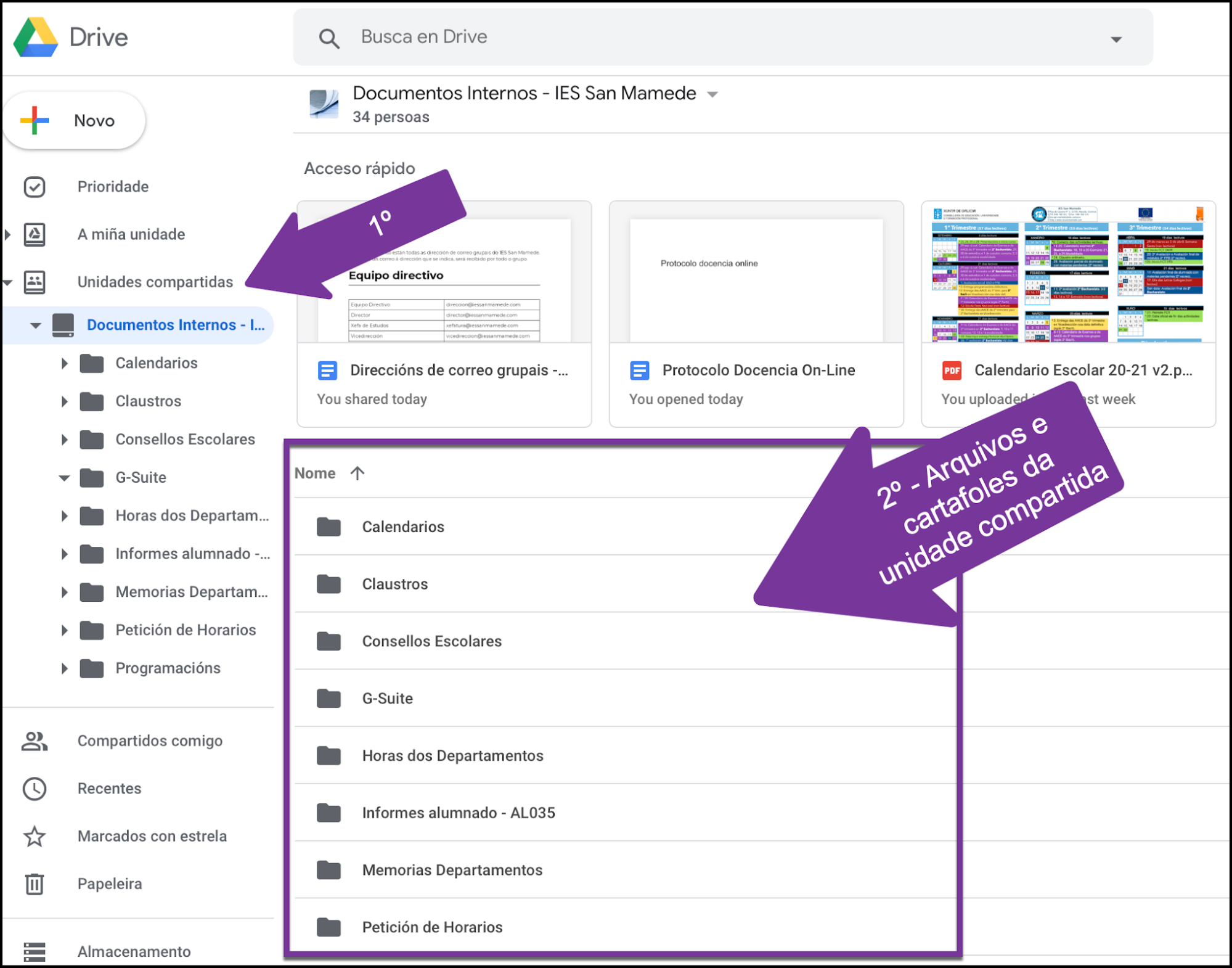
Task: Click the Prioridade checkmark icon
Action: click(35, 187)
